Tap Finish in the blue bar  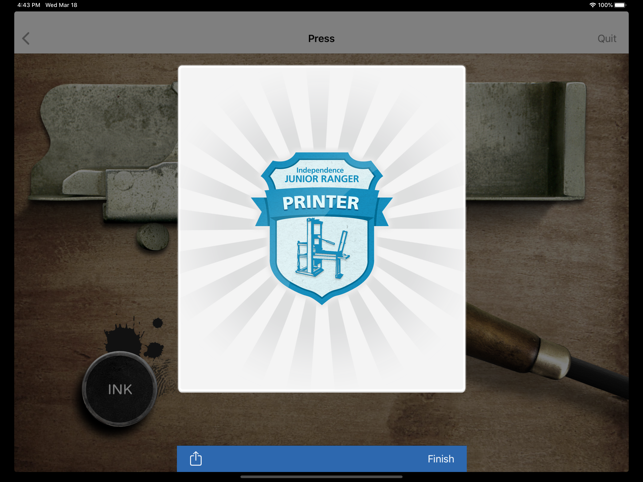pyautogui.click(x=441, y=459)
